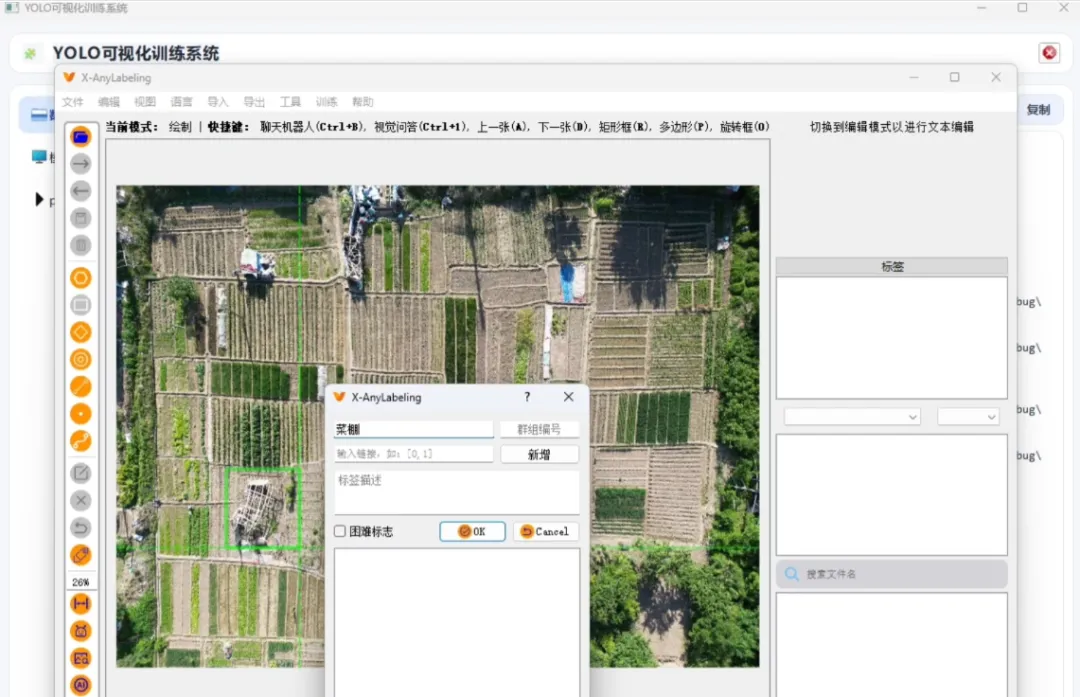Confirm label with OK button

click(472, 531)
